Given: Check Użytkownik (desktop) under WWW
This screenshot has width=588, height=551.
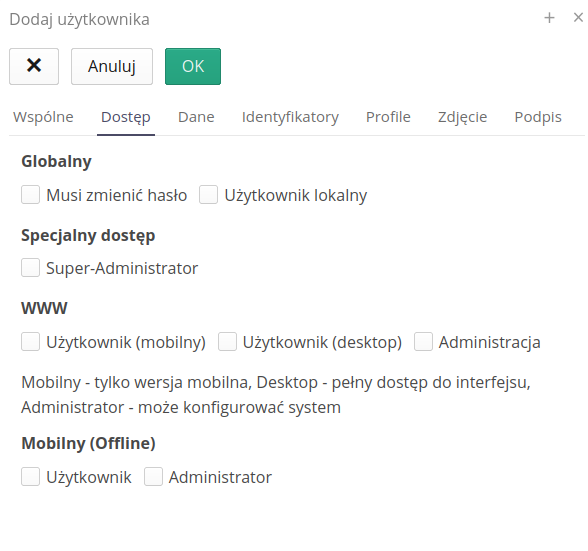Looking at the screenshot, I should tap(227, 342).
